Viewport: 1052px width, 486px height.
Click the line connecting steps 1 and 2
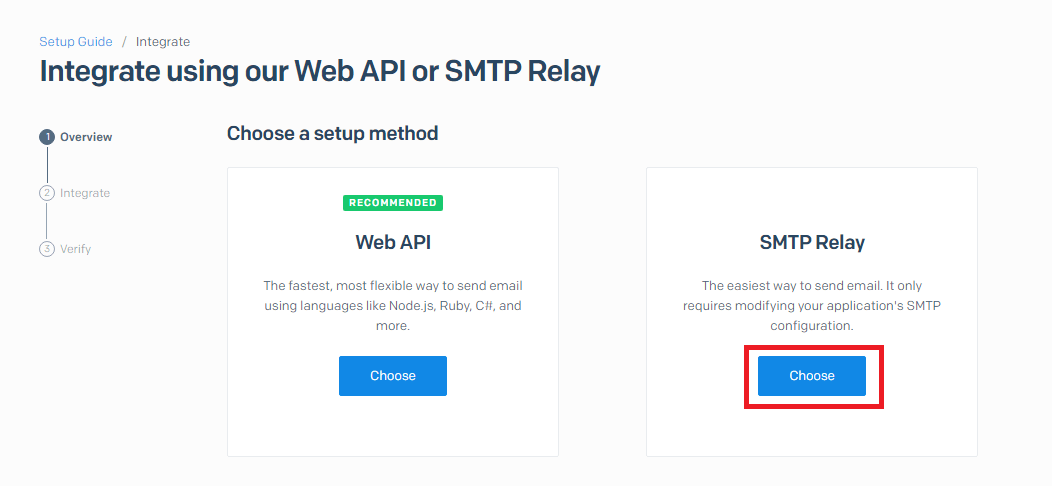(47, 165)
